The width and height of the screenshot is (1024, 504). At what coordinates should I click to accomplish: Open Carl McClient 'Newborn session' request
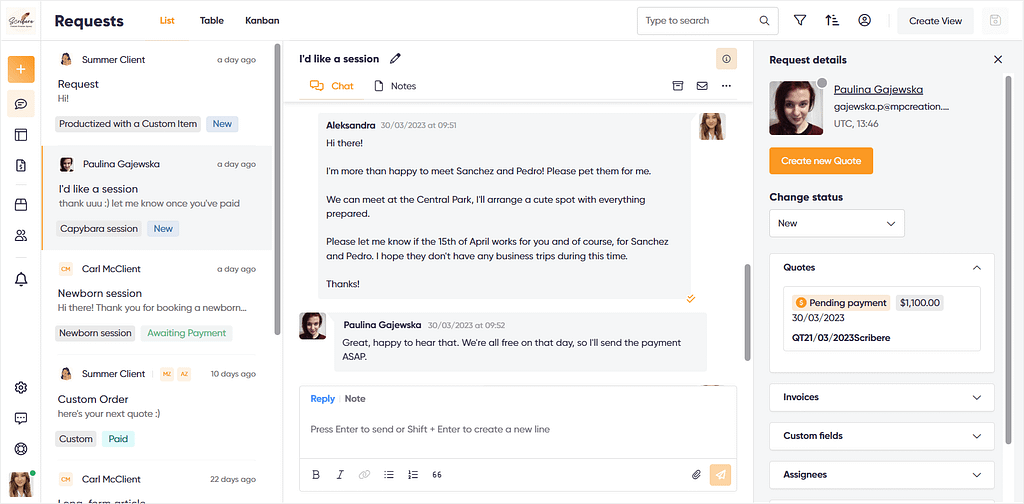click(x=157, y=302)
